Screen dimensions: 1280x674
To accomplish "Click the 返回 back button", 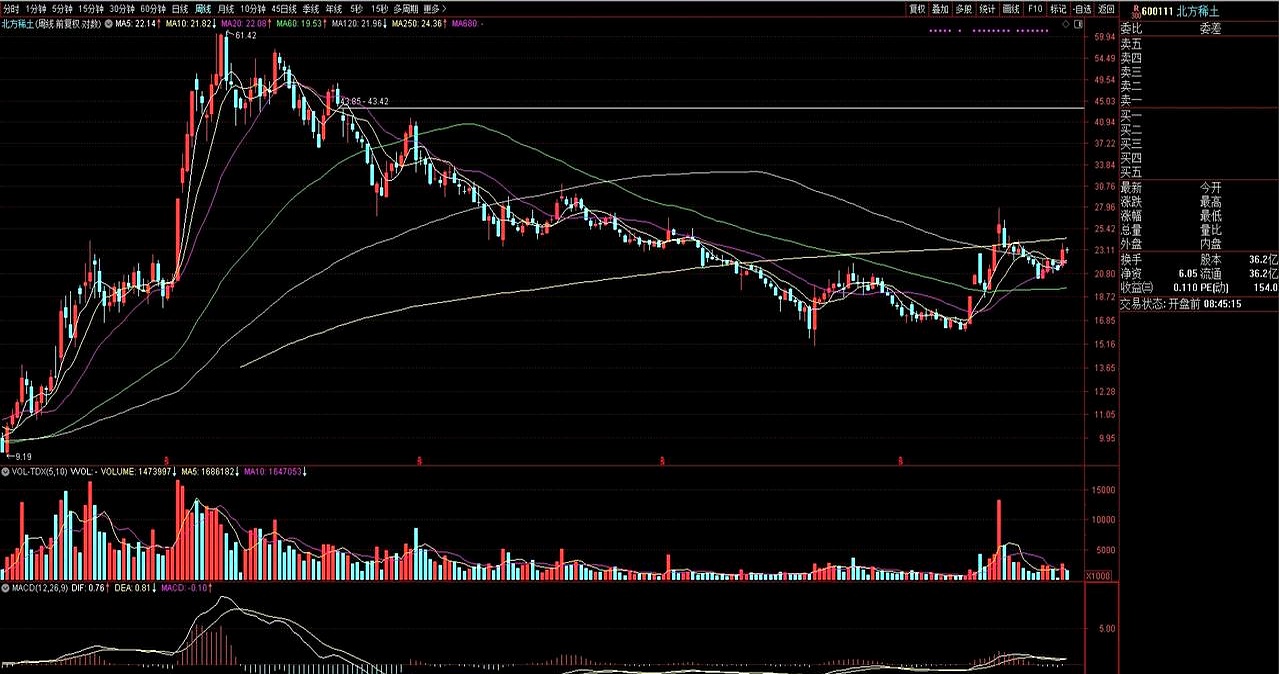I will pyautogui.click(x=1106, y=8).
